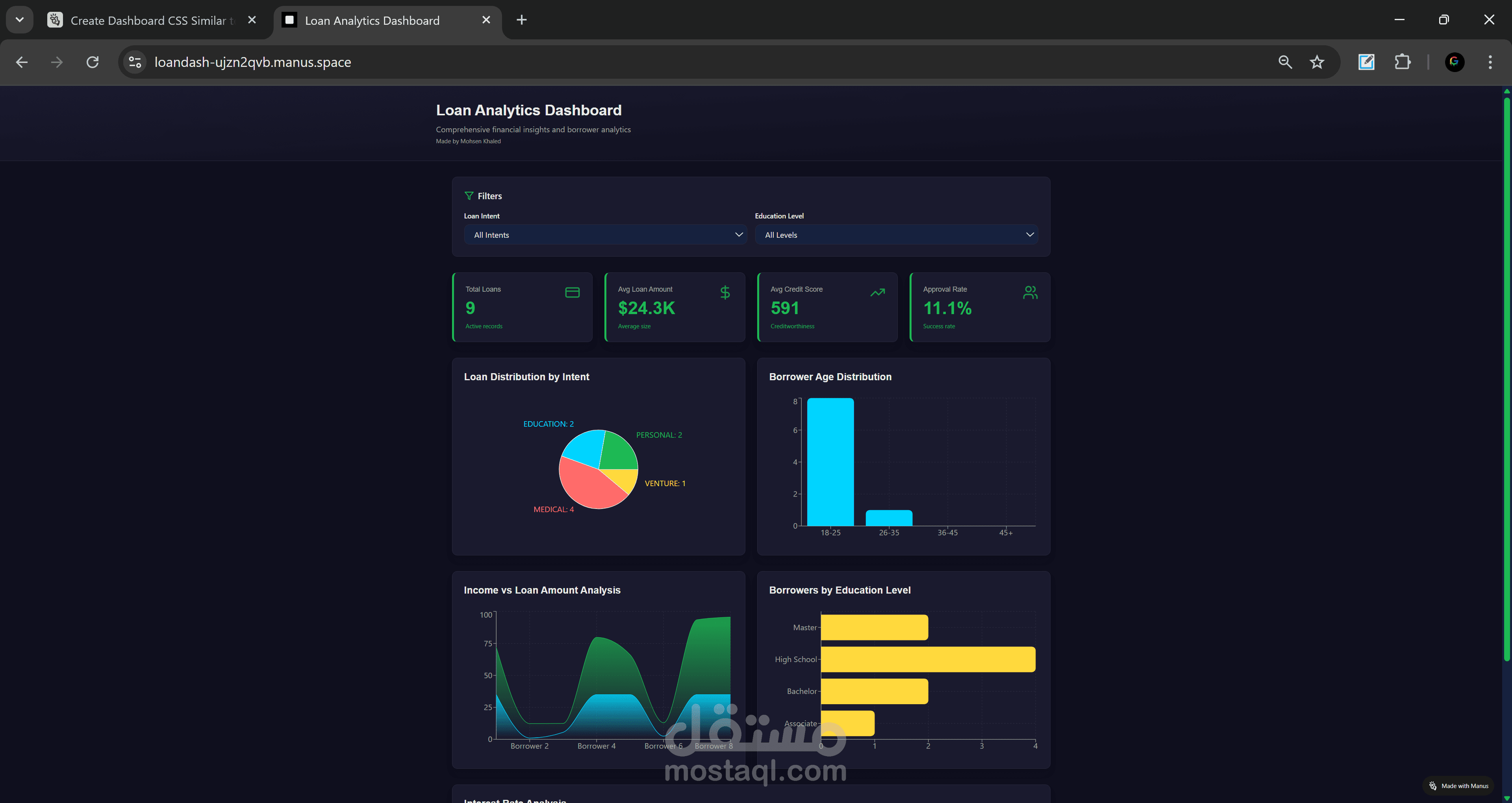Reload the page
The width and height of the screenshot is (1512, 803).
[x=93, y=62]
